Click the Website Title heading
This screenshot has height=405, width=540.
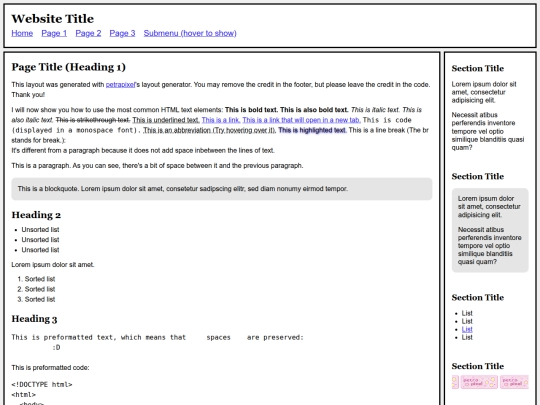point(52,19)
